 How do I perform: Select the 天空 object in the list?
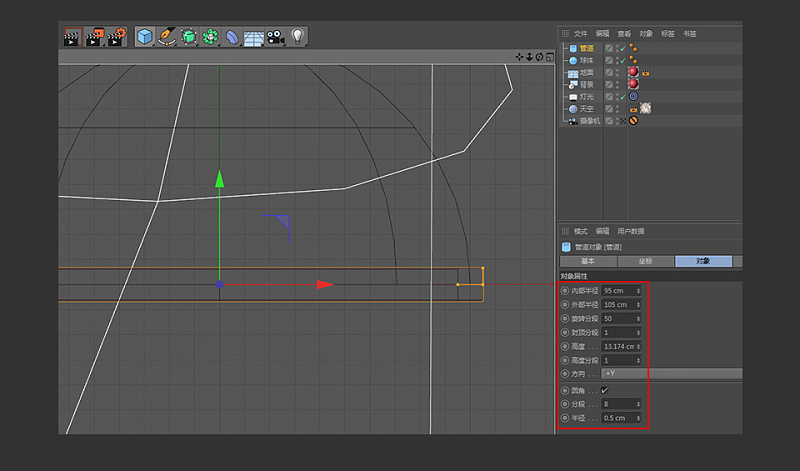pyautogui.click(x=587, y=109)
